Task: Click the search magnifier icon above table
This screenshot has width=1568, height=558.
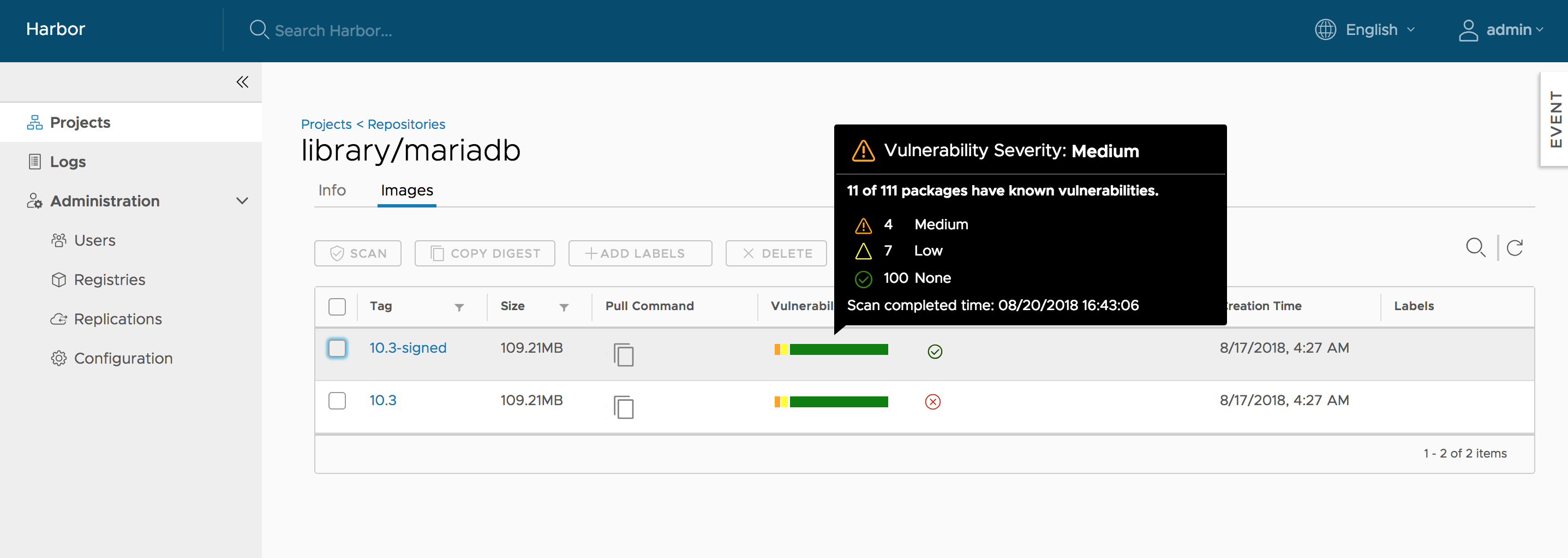Action: pos(1475,248)
